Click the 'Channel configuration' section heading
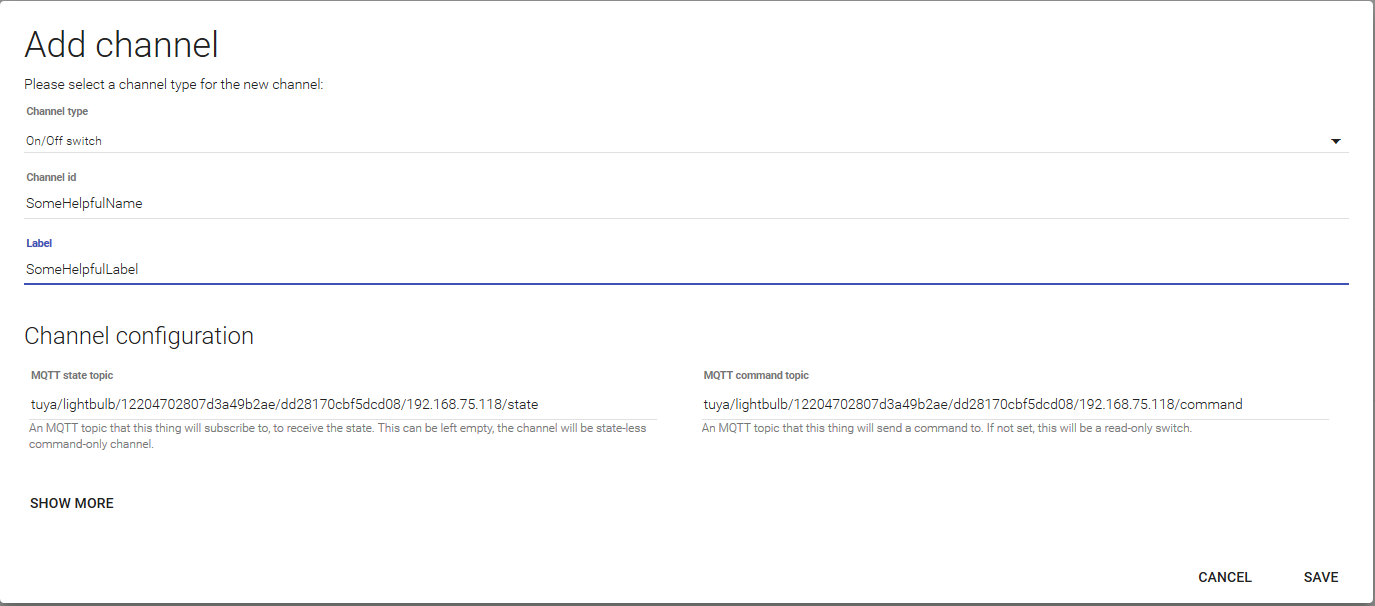The width and height of the screenshot is (1375, 606). click(x=139, y=336)
